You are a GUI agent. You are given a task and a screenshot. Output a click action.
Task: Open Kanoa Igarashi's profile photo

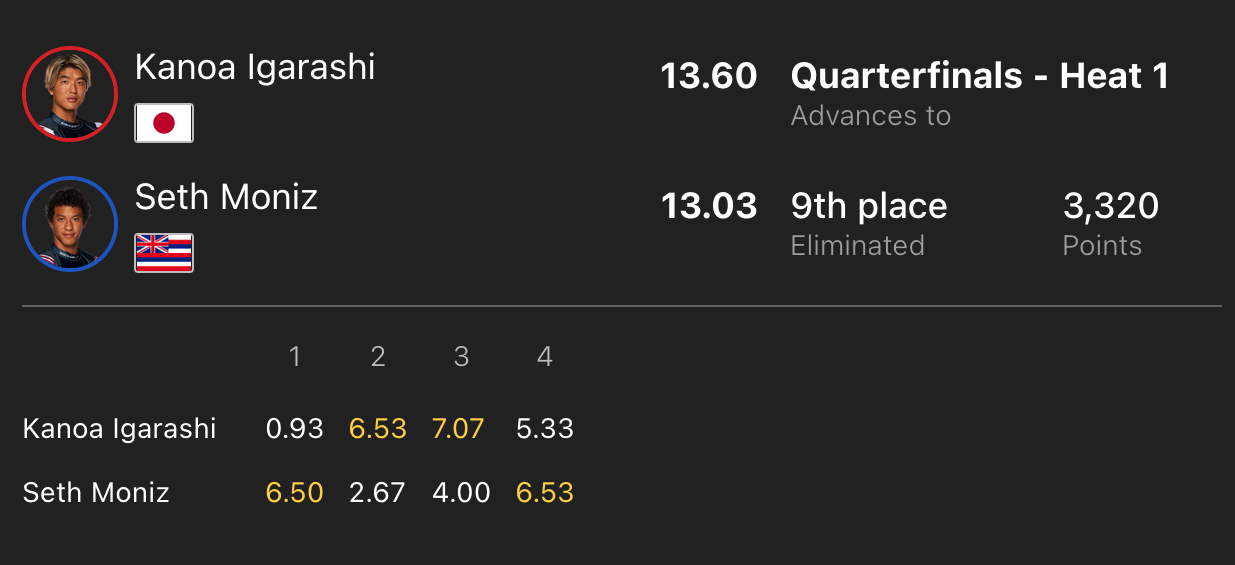(x=70, y=94)
